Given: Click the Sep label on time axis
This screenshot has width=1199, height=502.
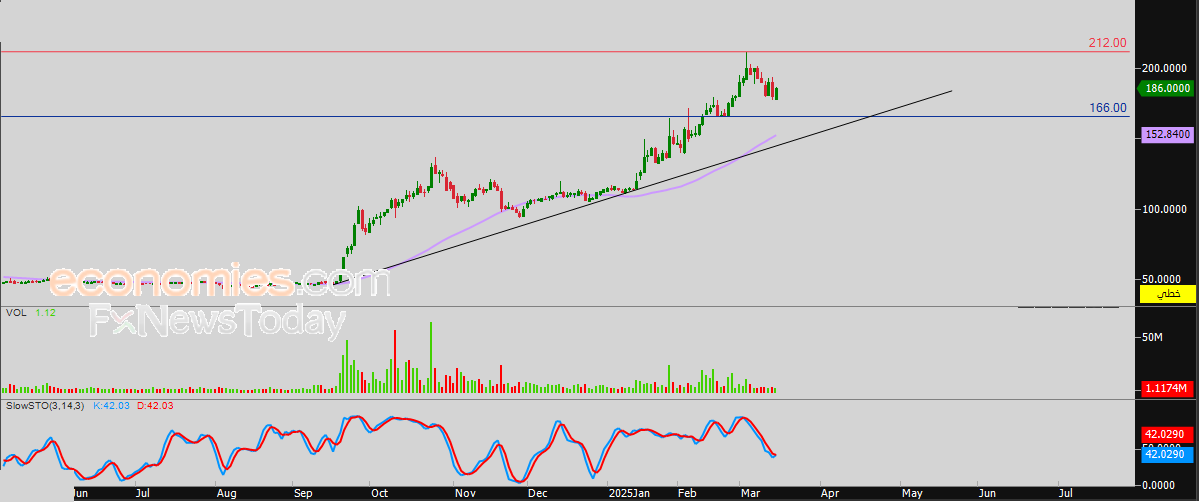Looking at the screenshot, I should (303, 494).
